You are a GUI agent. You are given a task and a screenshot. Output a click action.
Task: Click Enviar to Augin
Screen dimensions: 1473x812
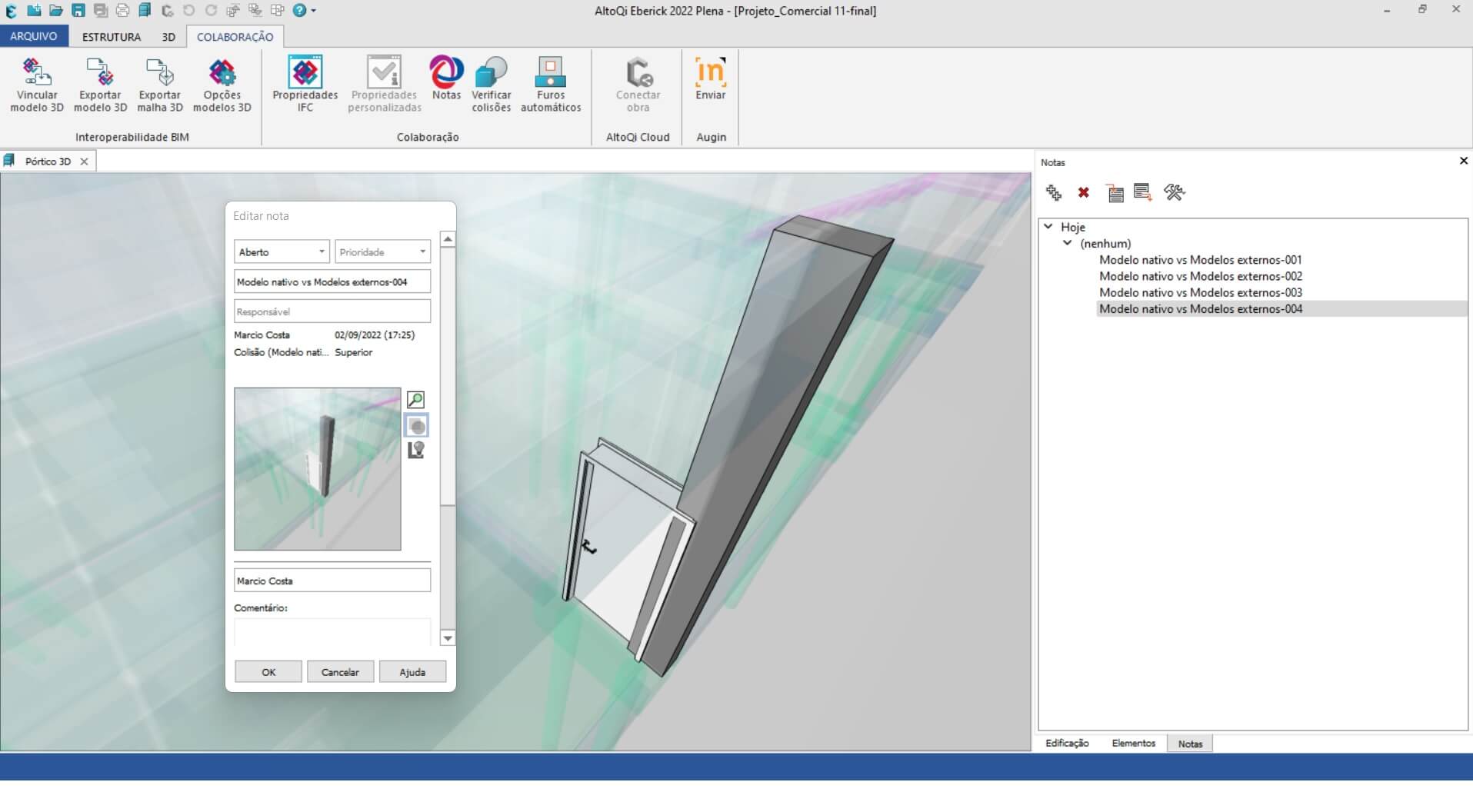click(x=710, y=78)
